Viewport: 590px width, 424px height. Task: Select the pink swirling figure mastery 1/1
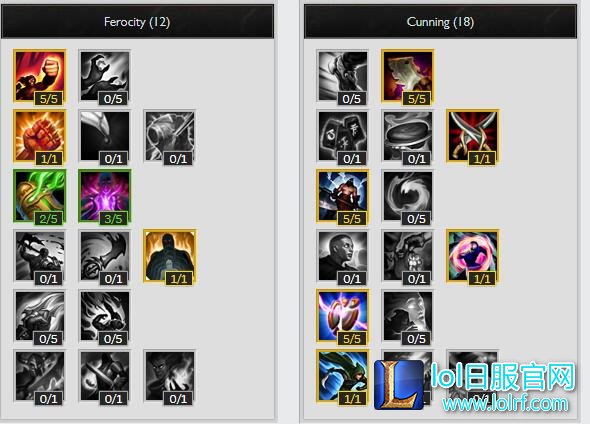pyautogui.click(x=473, y=257)
